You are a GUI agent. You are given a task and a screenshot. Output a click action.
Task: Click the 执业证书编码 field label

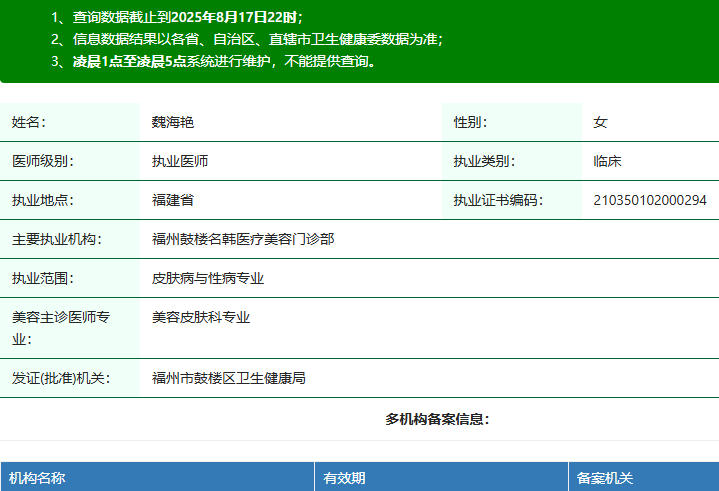pos(498,200)
